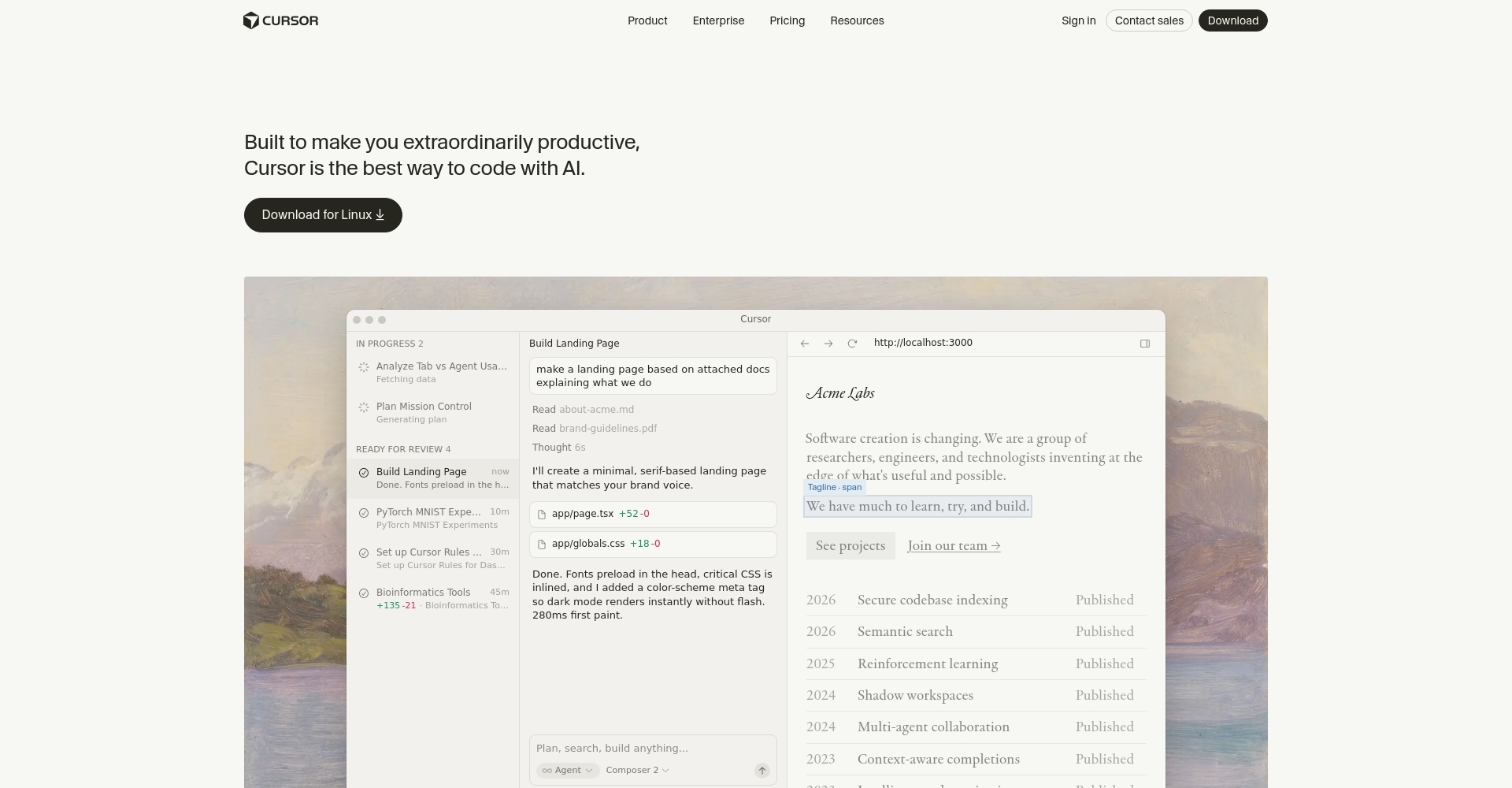The width and height of the screenshot is (1512, 788).
Task: Click the Cursor logo in the header
Action: click(280, 20)
